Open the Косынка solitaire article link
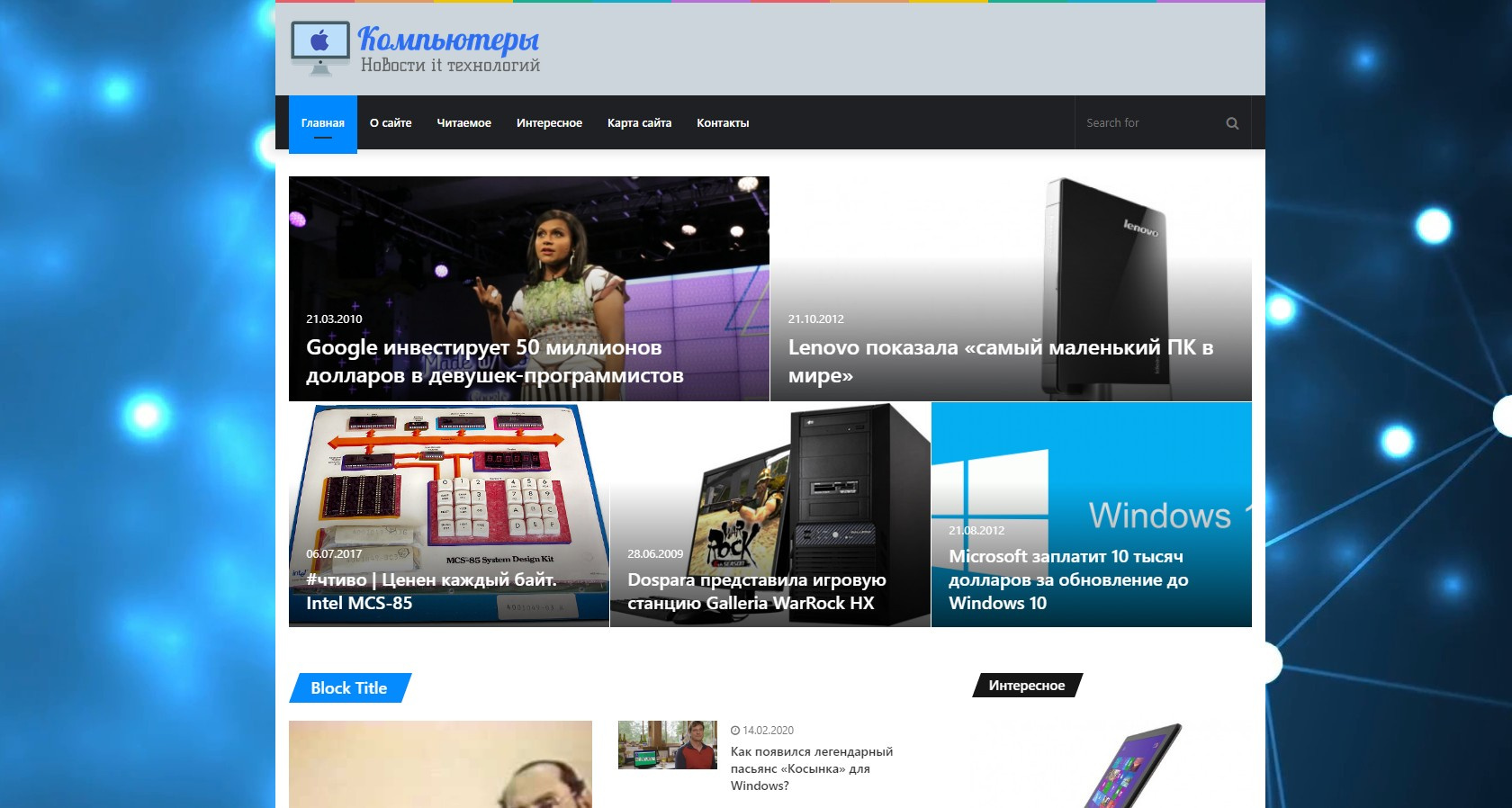The height and width of the screenshot is (808, 1512). point(812,768)
